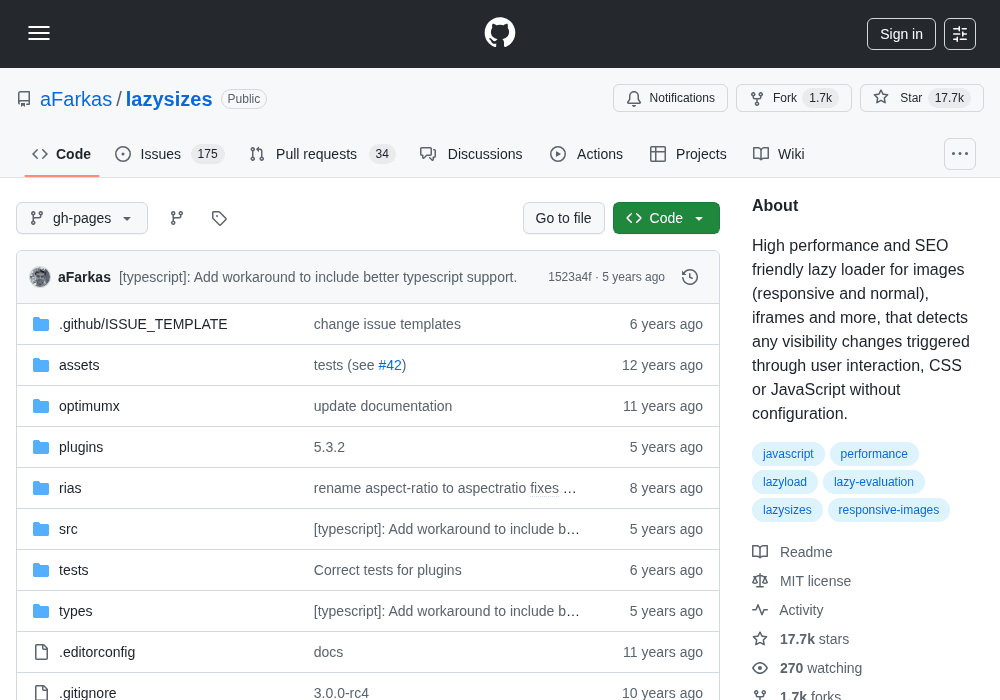1000x700 pixels.
Task: Open the gh-pages branch dropdown
Action: tap(82, 218)
